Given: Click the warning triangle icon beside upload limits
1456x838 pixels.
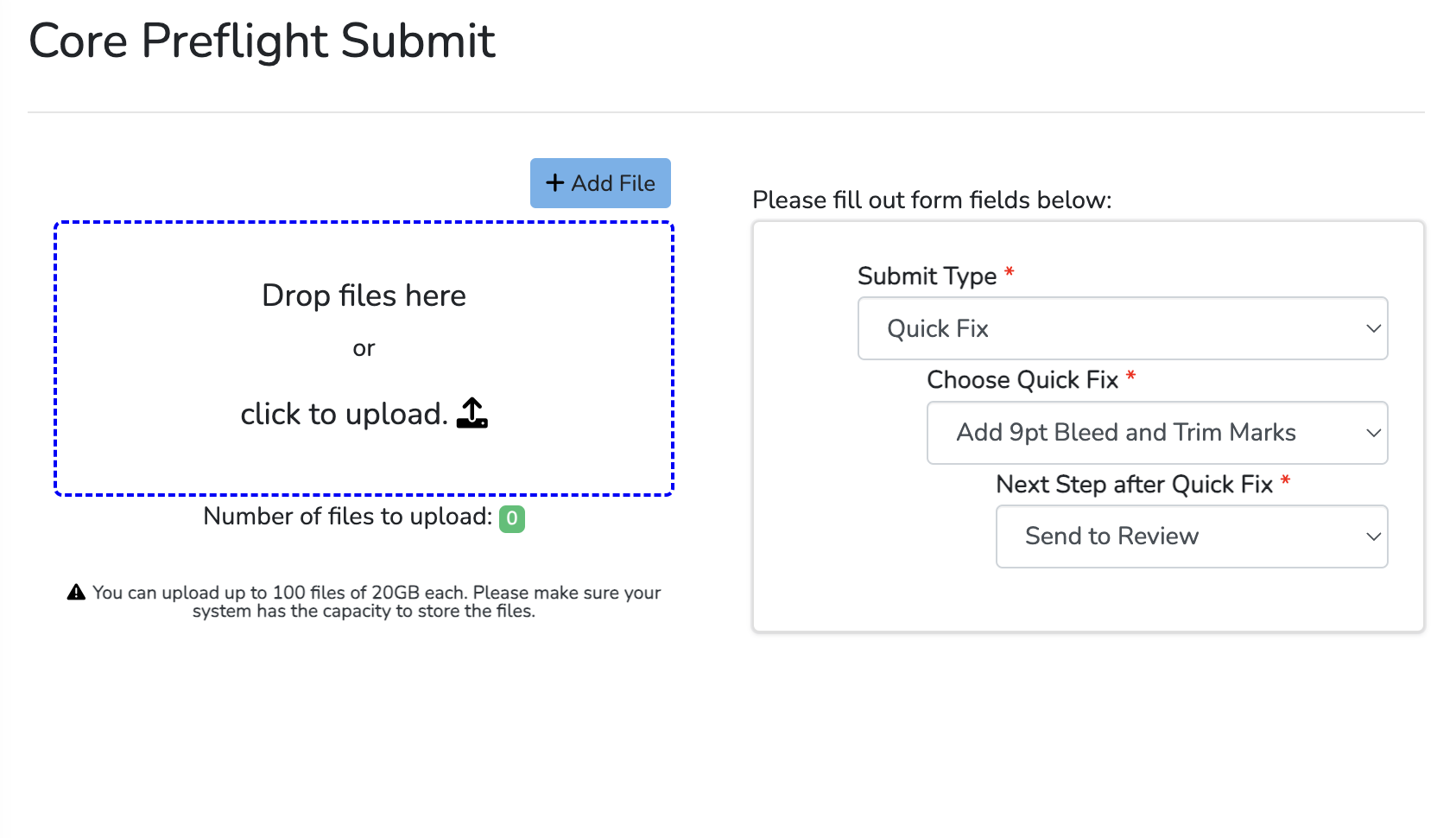Looking at the screenshot, I should coord(77,593).
